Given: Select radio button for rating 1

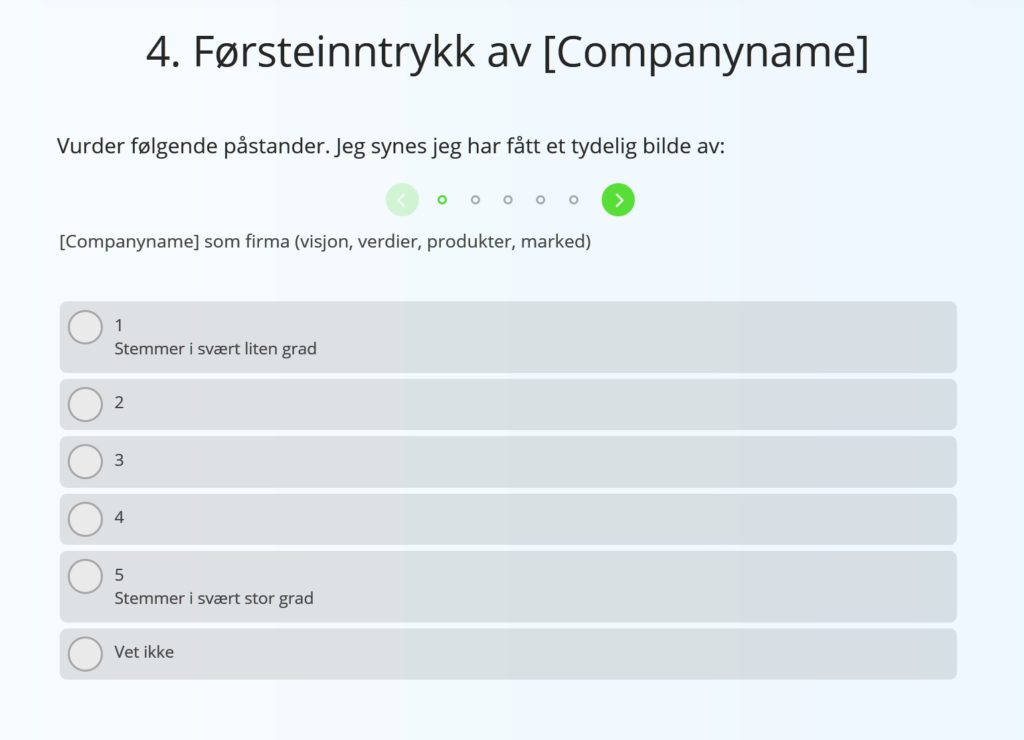Looking at the screenshot, I should click(85, 326).
